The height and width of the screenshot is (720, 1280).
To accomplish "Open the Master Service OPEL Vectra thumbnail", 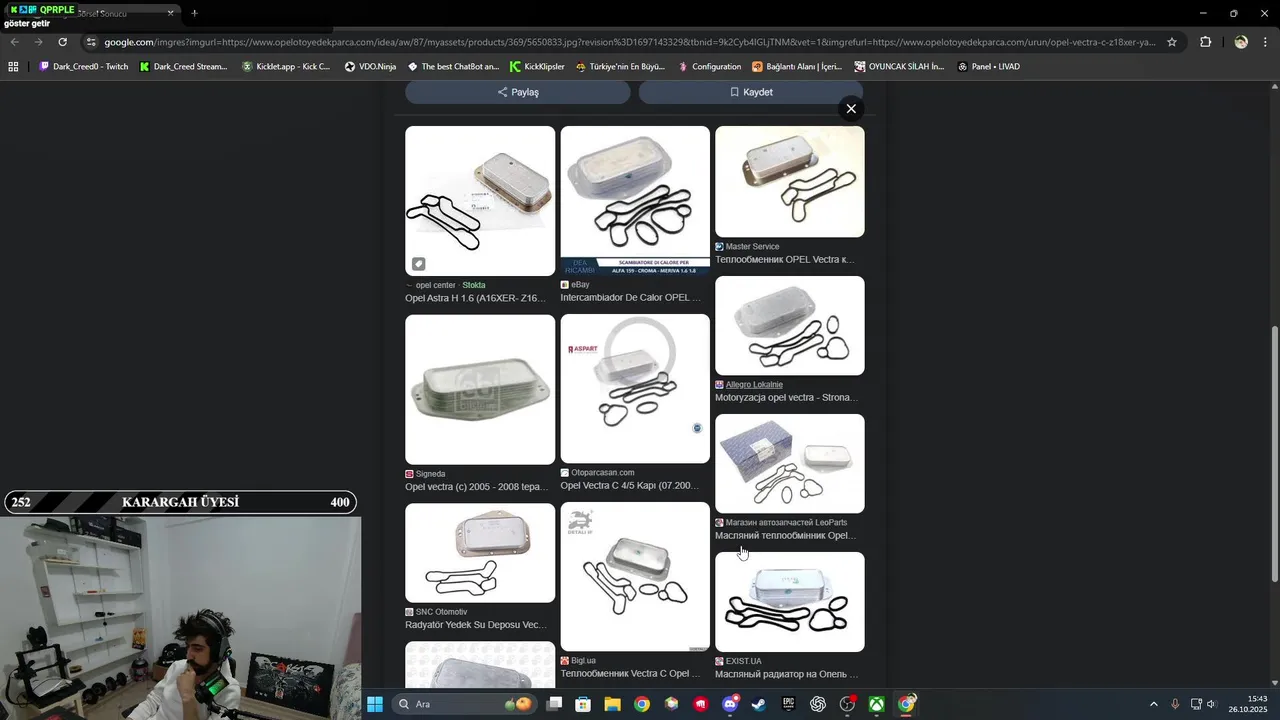I will click(x=790, y=182).
